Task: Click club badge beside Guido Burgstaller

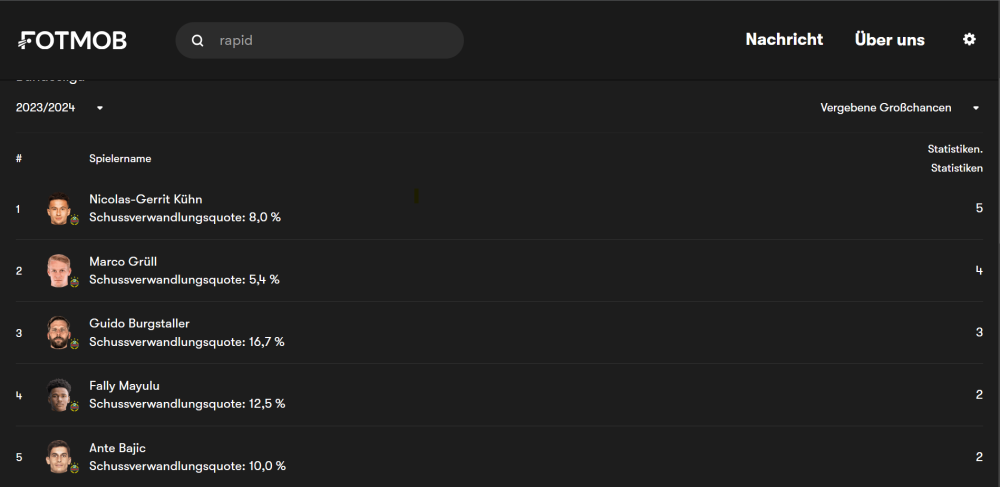Action: (74, 344)
